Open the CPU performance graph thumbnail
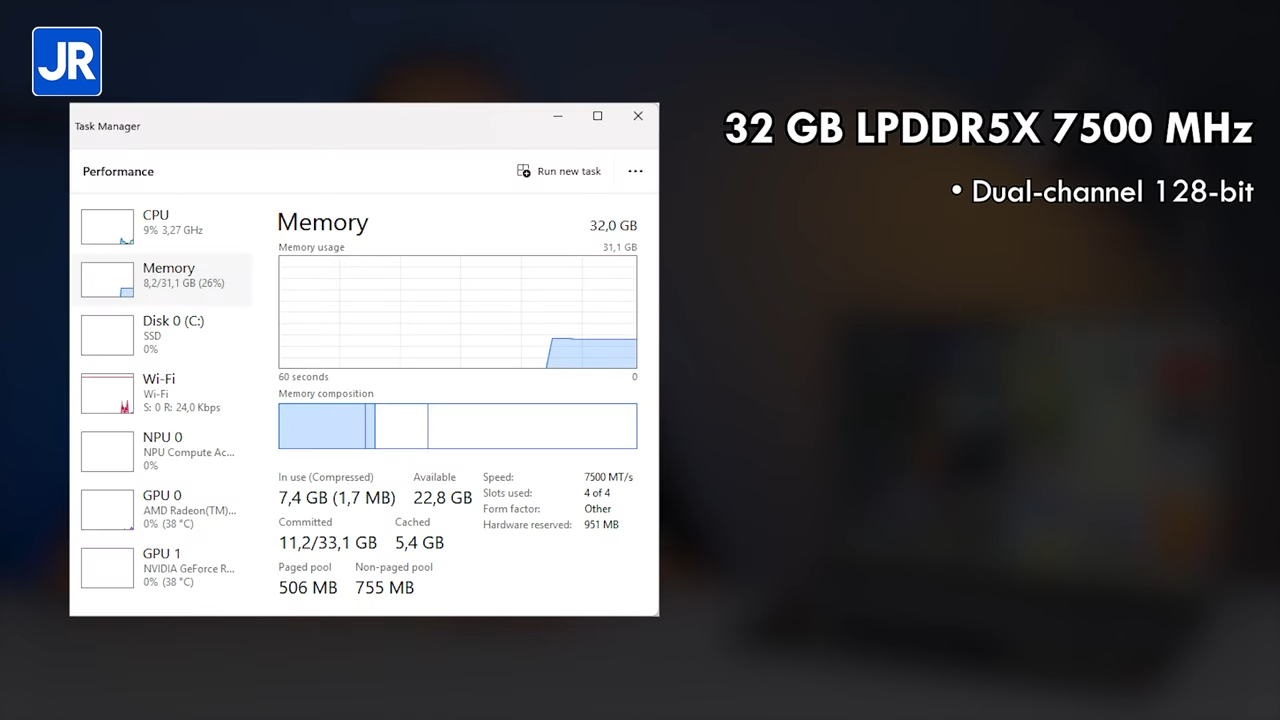 click(107, 227)
